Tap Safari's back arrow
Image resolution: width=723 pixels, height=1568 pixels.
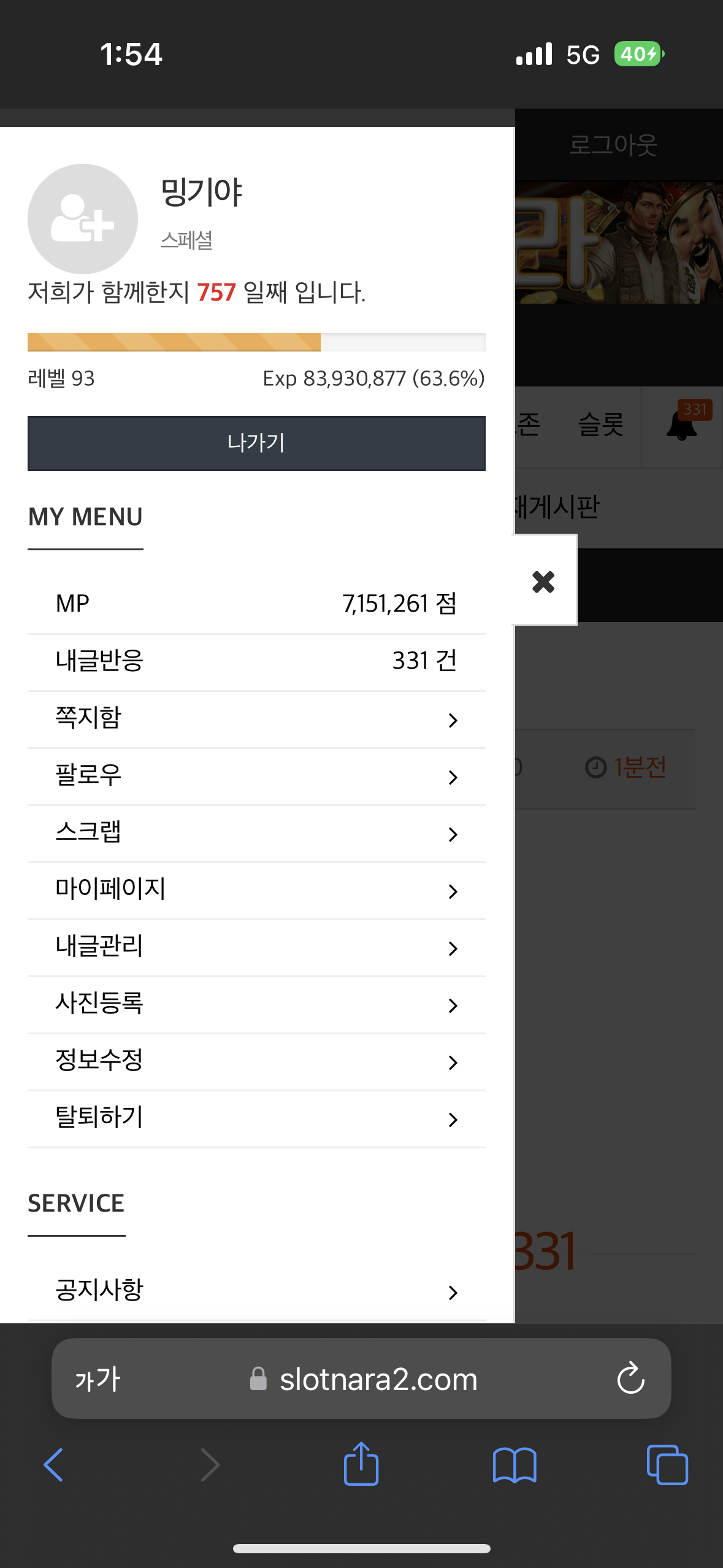tap(54, 1465)
